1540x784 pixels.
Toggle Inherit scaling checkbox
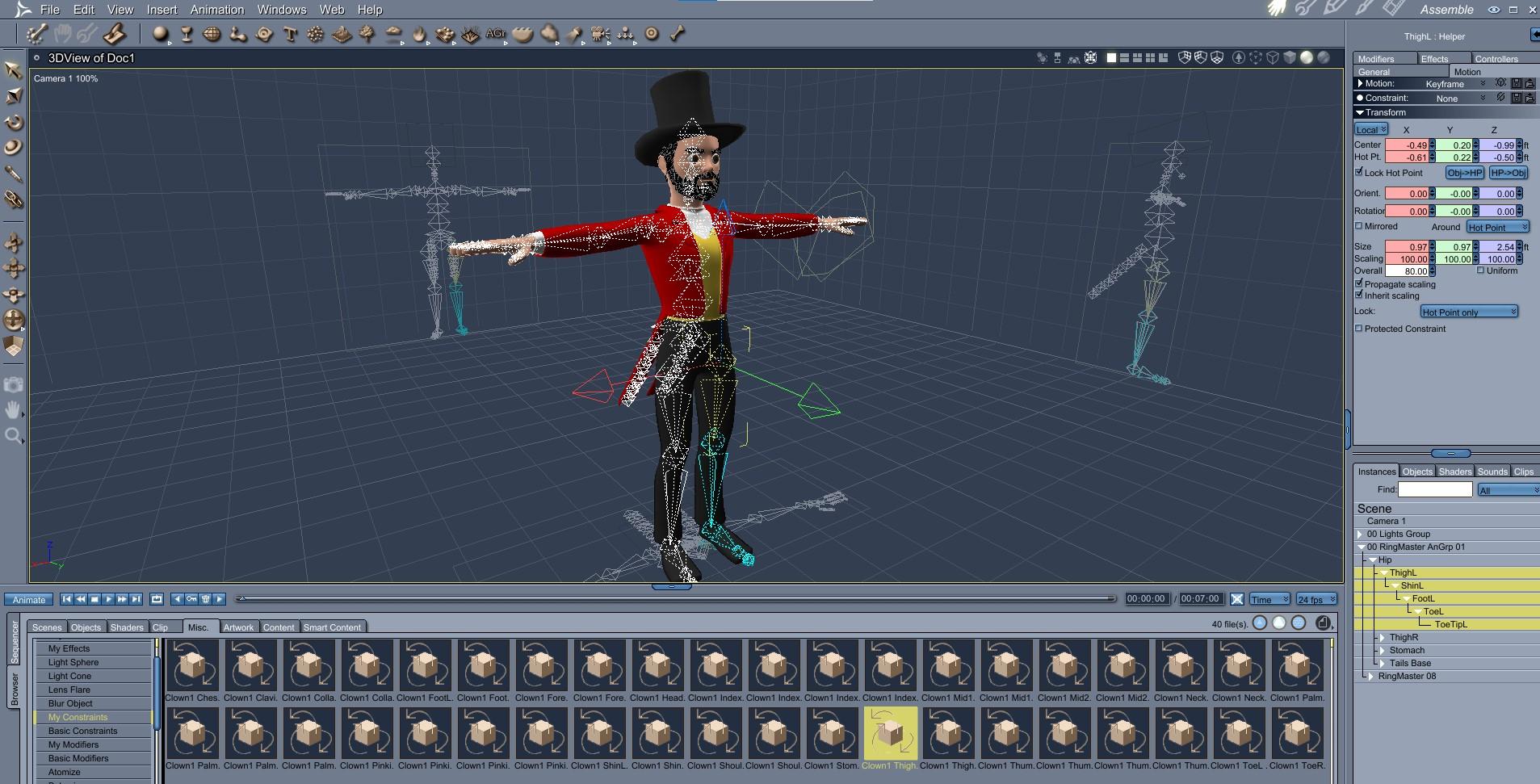tap(1359, 295)
